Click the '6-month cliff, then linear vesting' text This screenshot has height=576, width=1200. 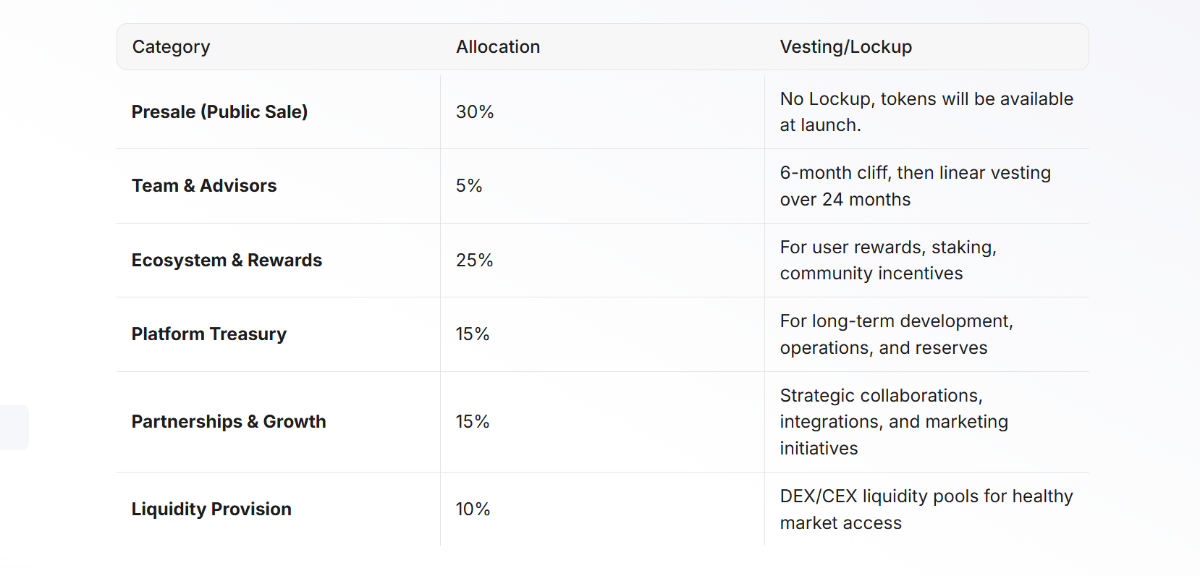[915, 173]
